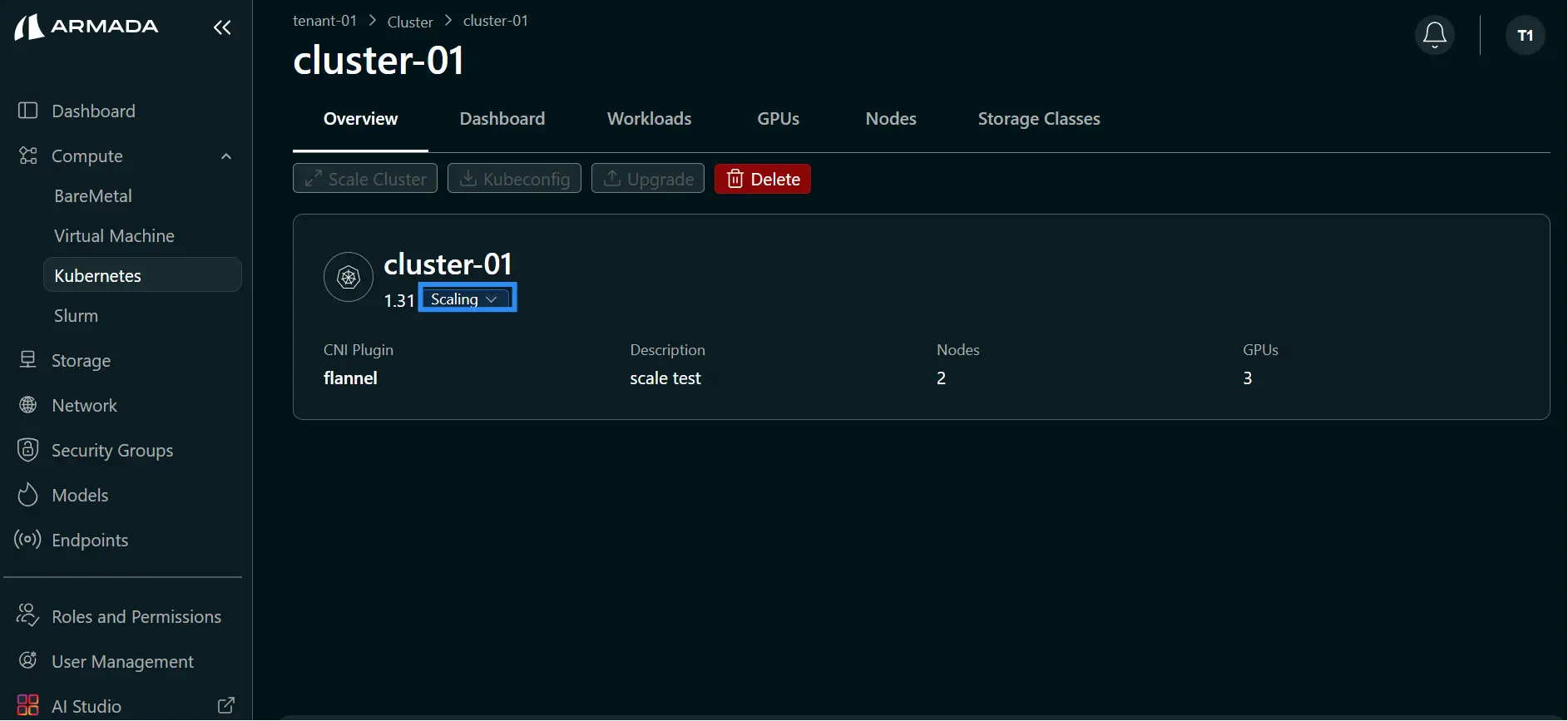Screen dimensions: 1568x721
Task: Open Network in the sidebar
Action: (x=84, y=405)
